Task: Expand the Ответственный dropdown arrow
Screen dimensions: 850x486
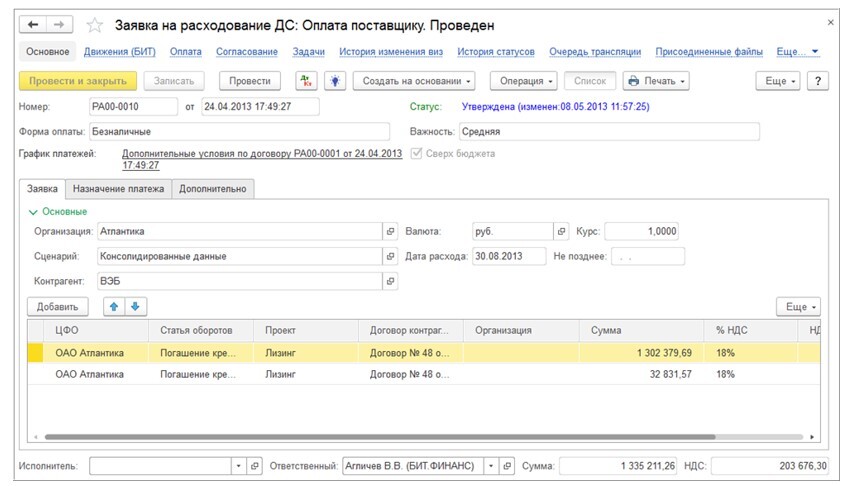Action: click(491, 466)
